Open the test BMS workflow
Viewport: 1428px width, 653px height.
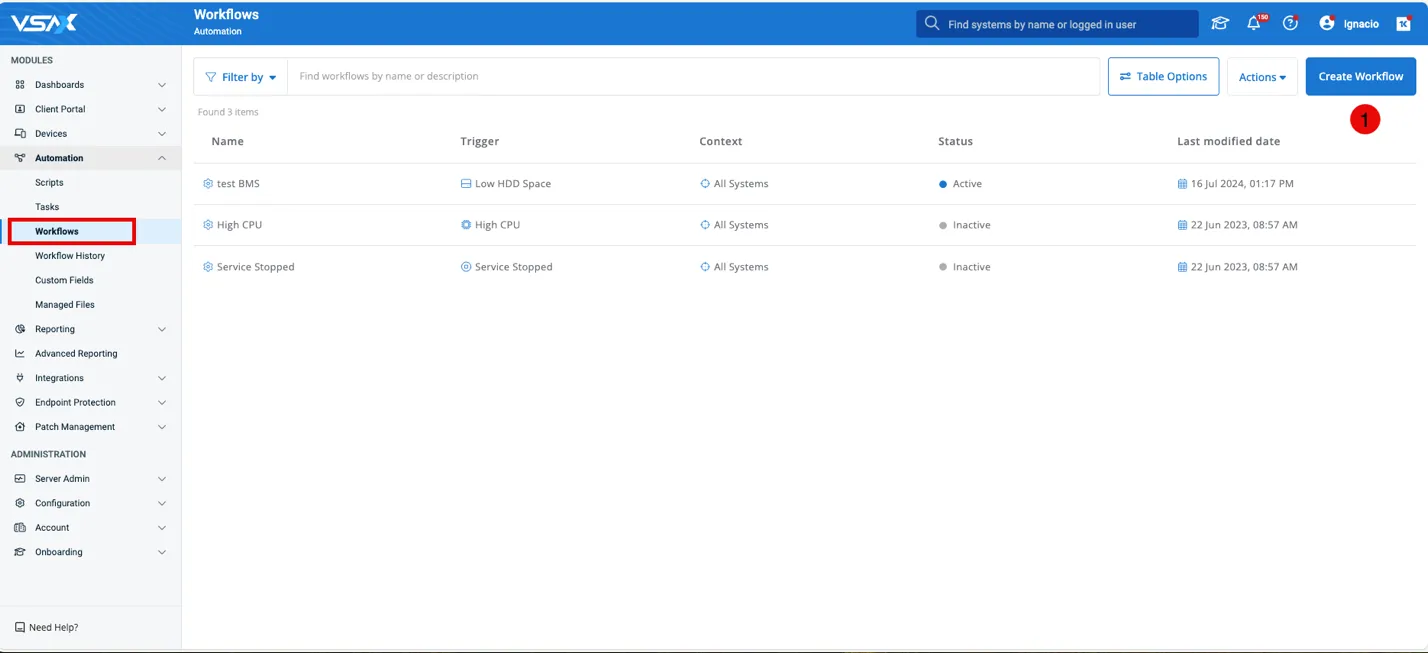[238, 184]
